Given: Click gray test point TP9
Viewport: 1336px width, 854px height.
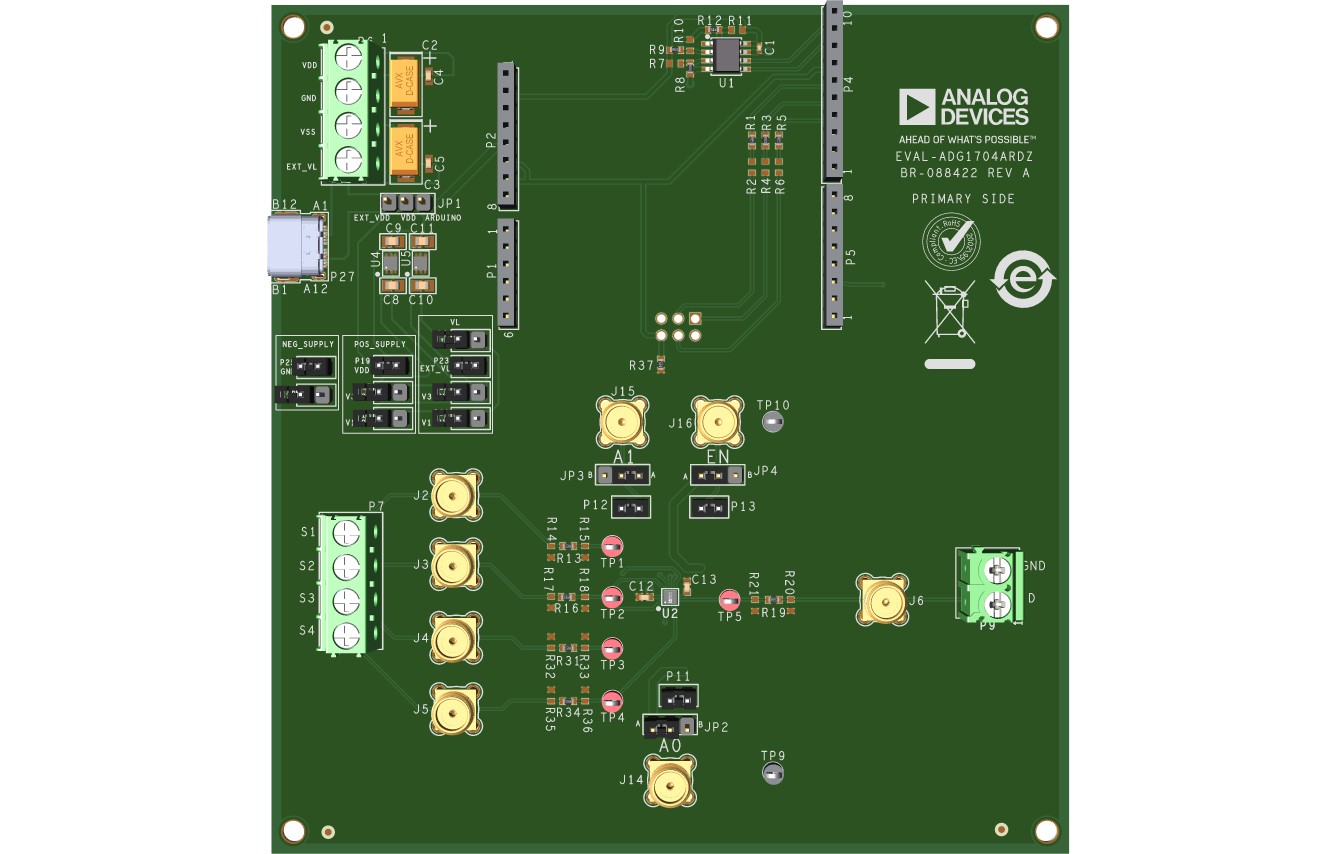Looking at the screenshot, I should pyautogui.click(x=772, y=773).
